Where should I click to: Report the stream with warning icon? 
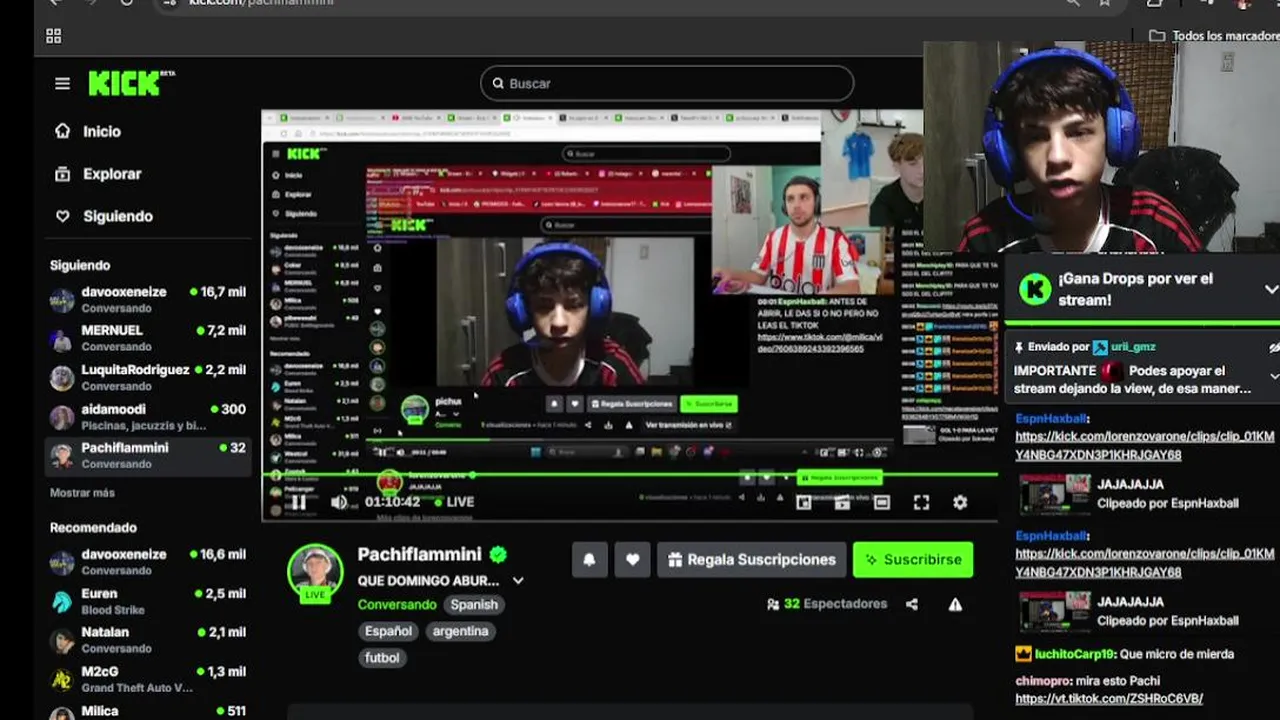pos(956,604)
